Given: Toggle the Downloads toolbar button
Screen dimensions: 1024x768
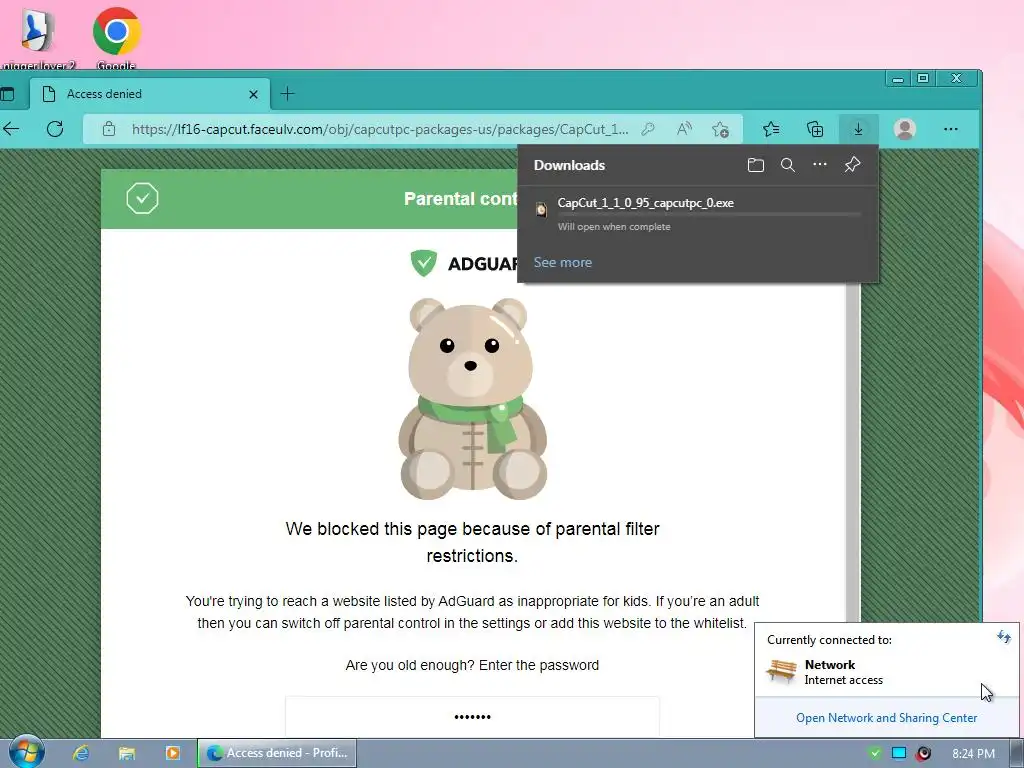Looking at the screenshot, I should tap(858, 129).
